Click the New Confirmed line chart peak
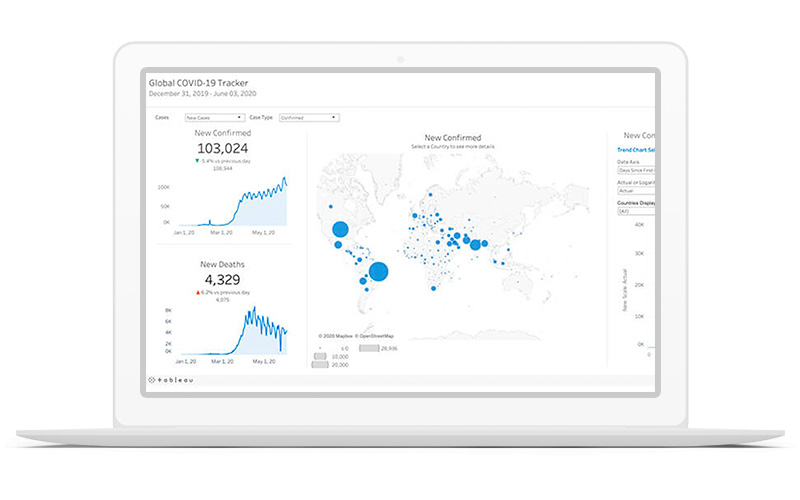Viewport: 800px width, 500px height. pyautogui.click(x=283, y=180)
